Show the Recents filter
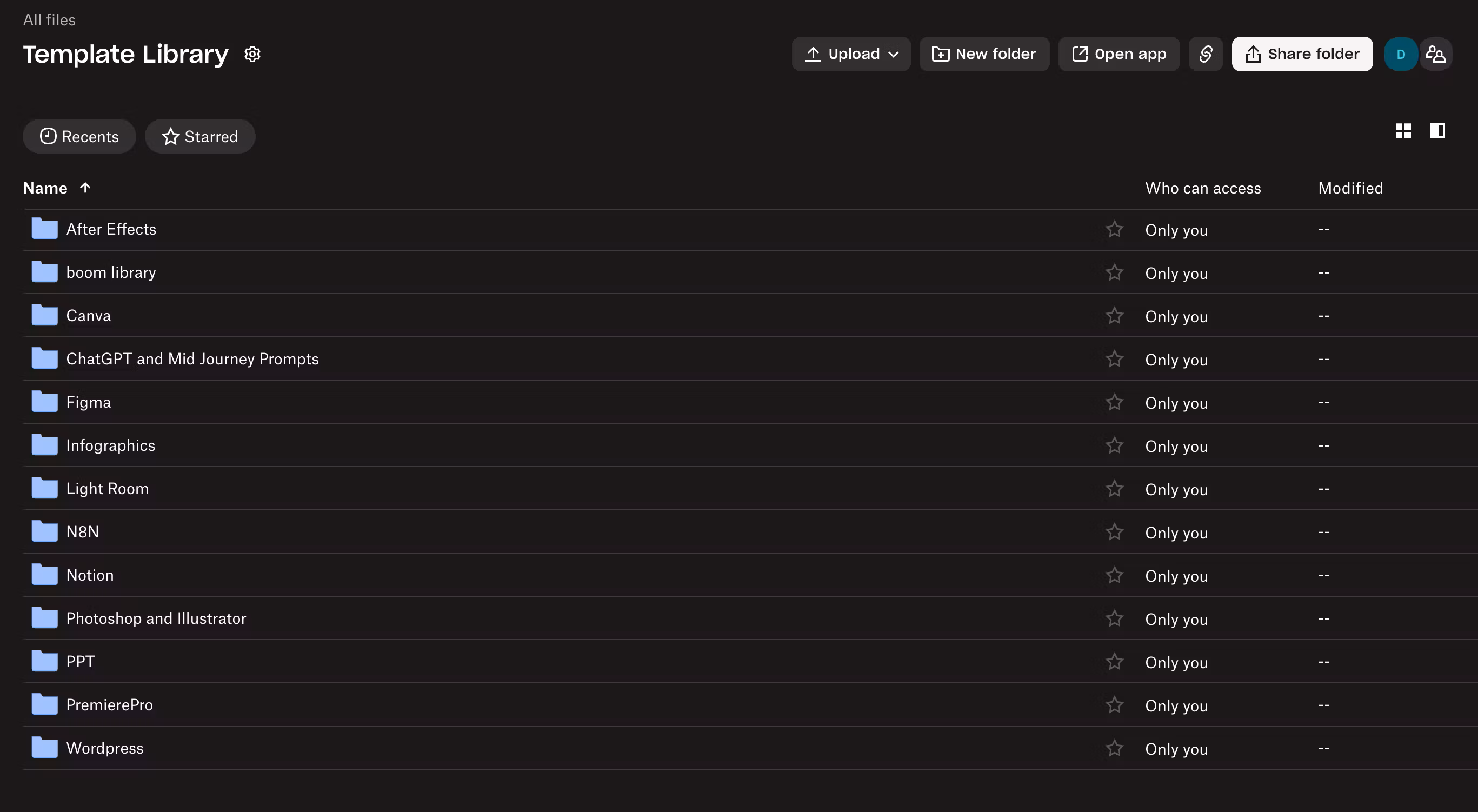This screenshot has height=812, width=1478. (79, 136)
